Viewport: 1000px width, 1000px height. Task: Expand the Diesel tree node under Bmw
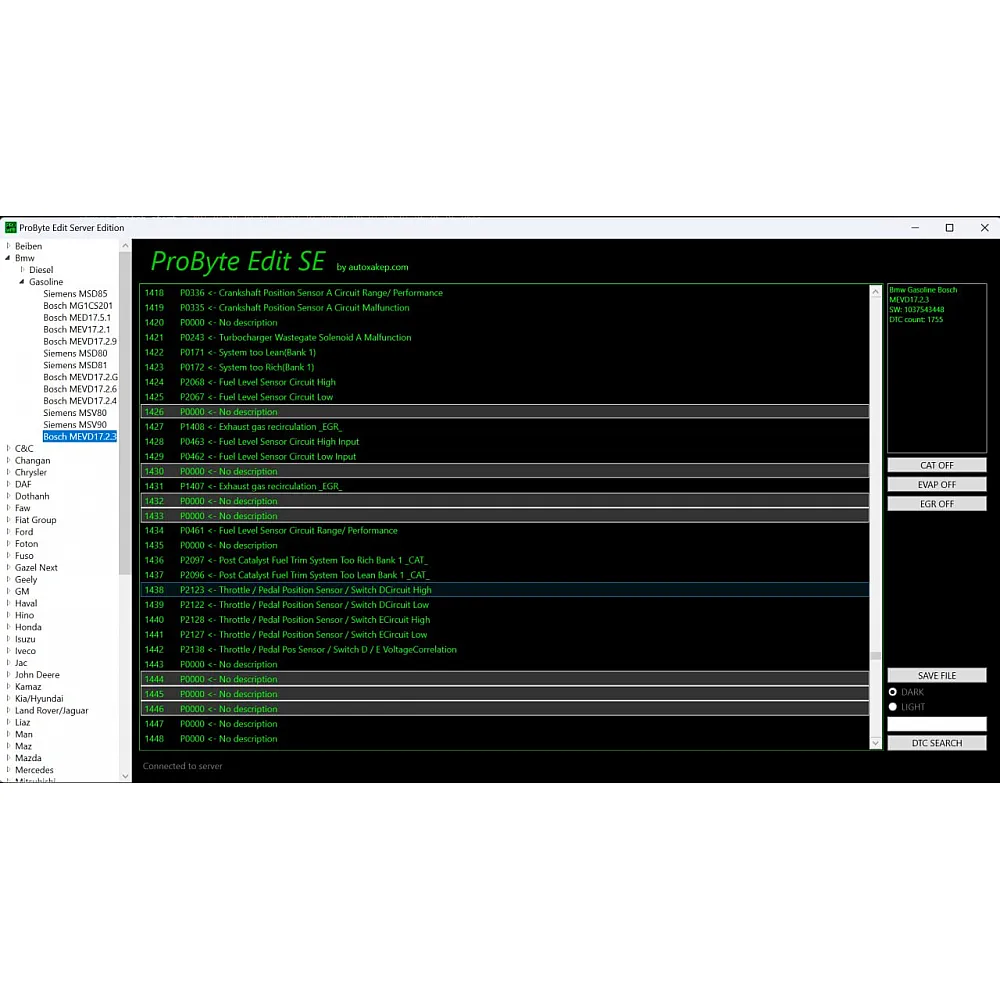pos(23,270)
